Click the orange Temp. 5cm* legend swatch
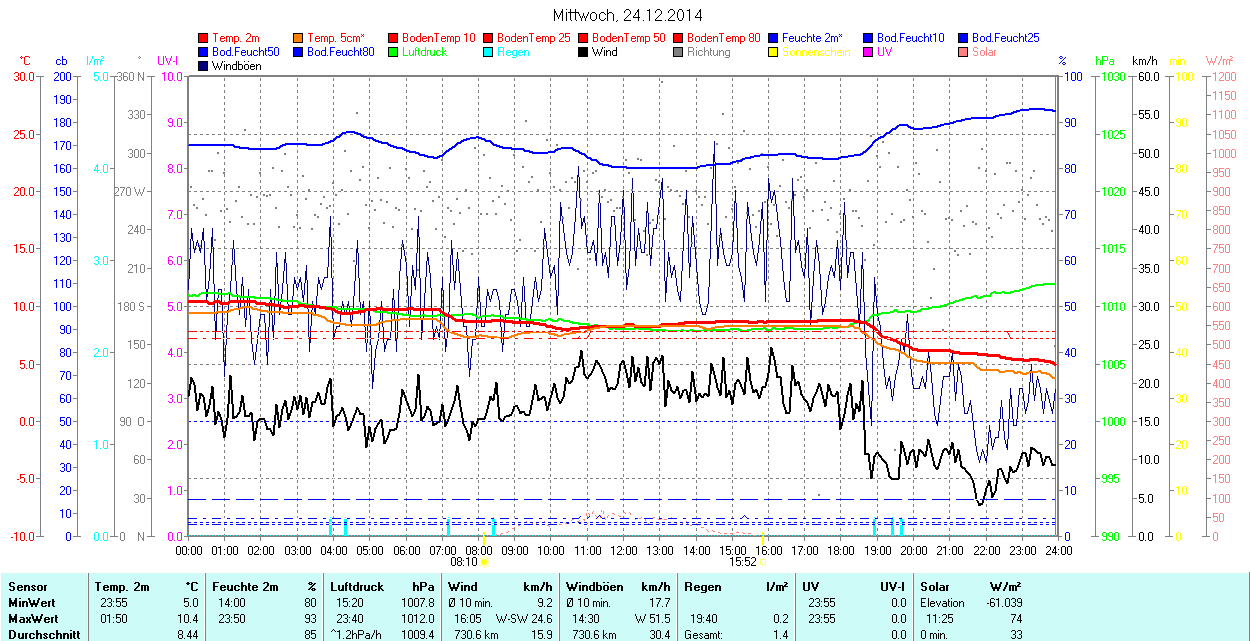The image size is (1250, 641). click(x=299, y=38)
